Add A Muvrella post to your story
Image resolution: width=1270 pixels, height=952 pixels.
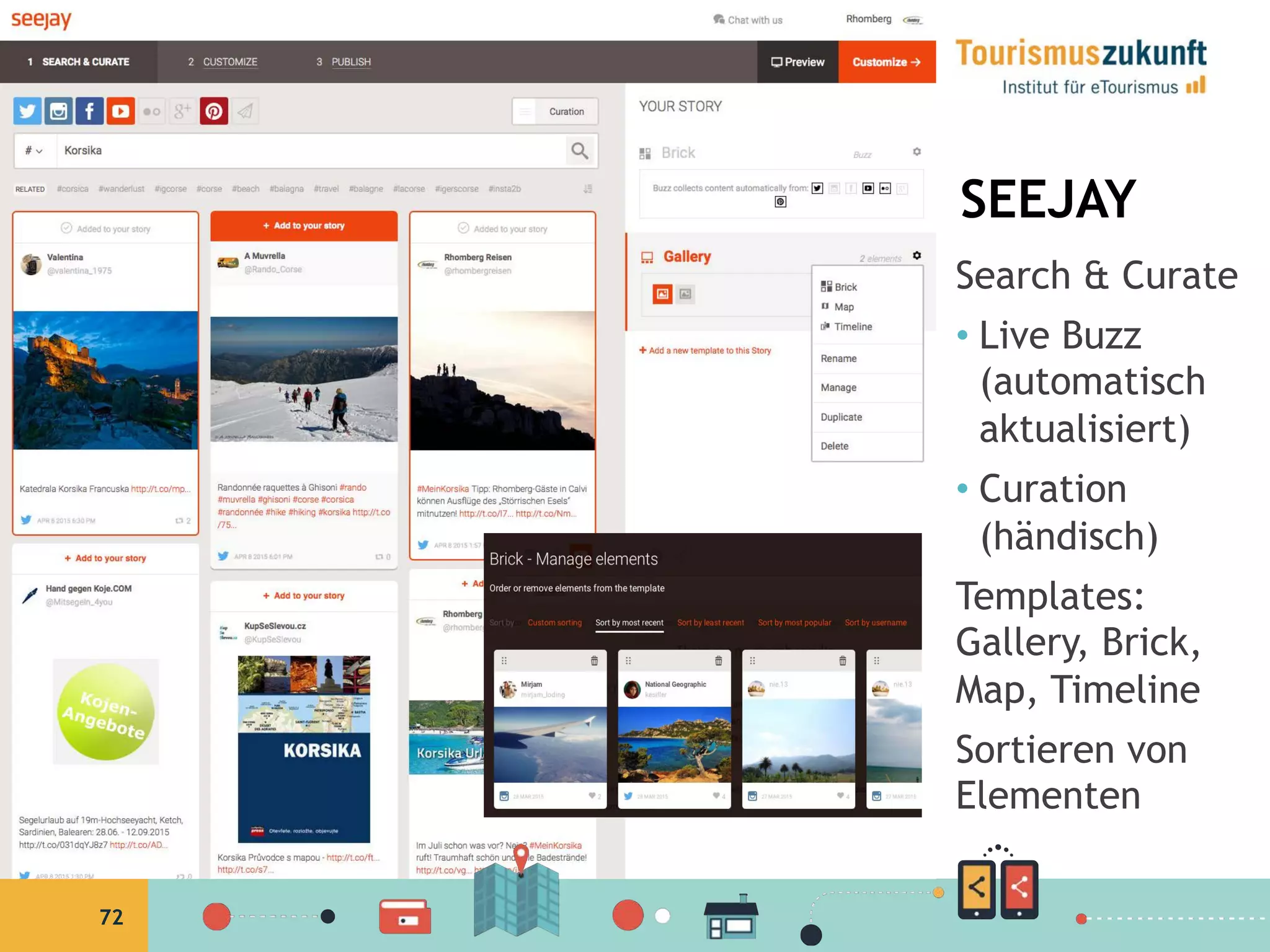(x=304, y=226)
